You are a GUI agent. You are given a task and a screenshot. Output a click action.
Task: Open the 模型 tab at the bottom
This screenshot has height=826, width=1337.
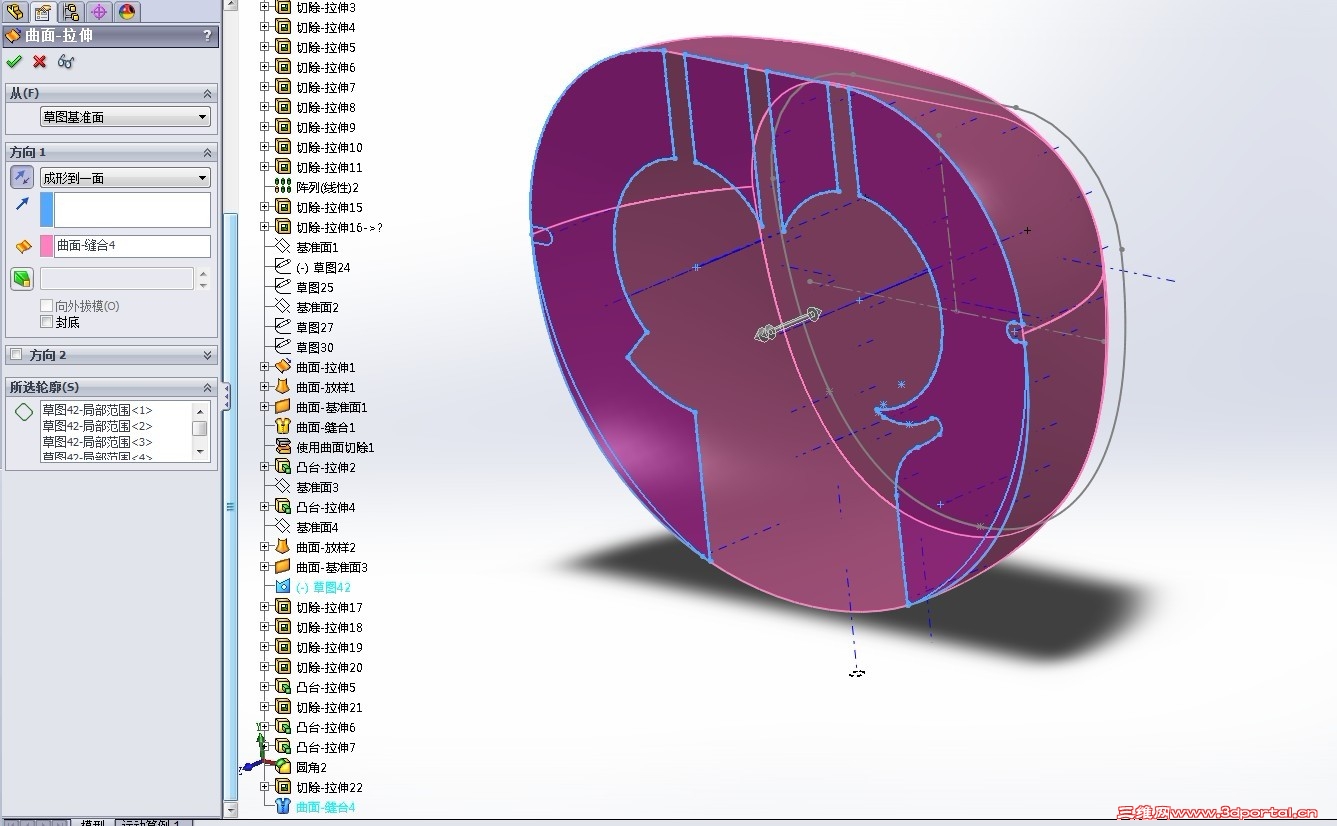(93, 821)
